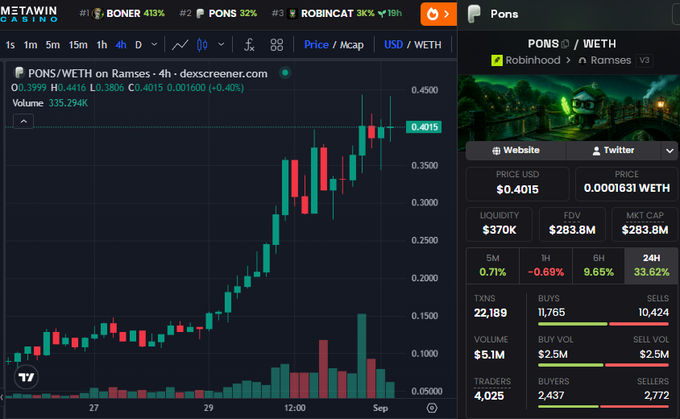Expand more social links chevron

point(670,151)
